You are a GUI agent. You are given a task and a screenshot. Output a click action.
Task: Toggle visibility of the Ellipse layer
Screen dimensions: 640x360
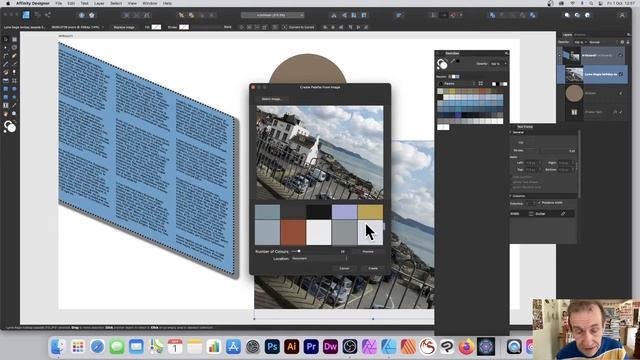click(621, 93)
